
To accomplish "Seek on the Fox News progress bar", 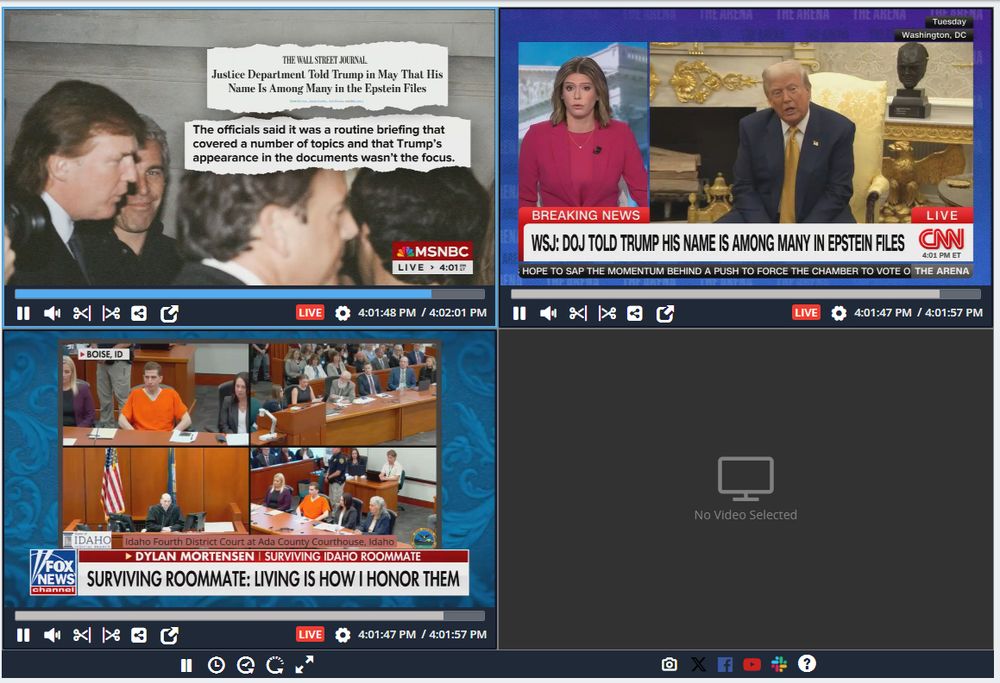I will pos(249,616).
